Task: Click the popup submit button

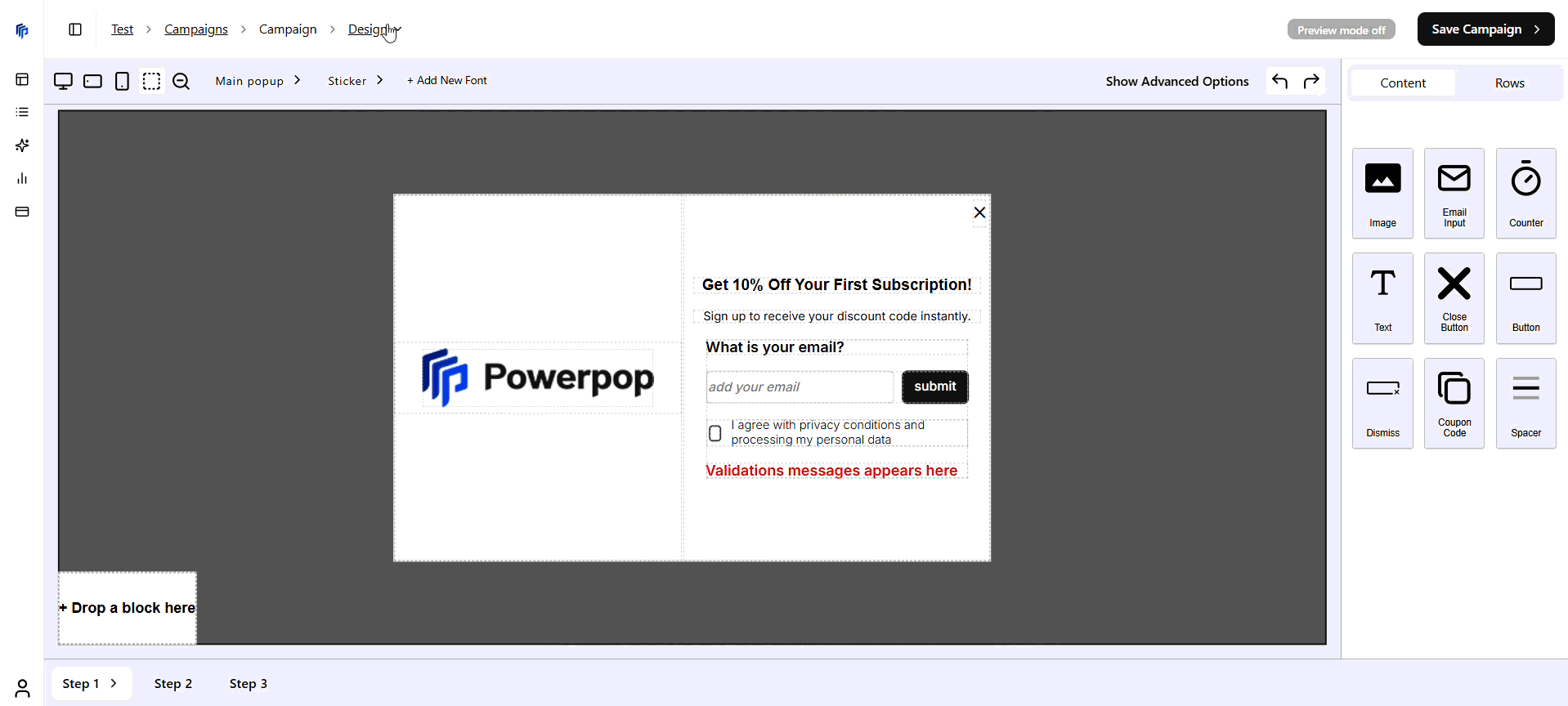Action: point(935,387)
